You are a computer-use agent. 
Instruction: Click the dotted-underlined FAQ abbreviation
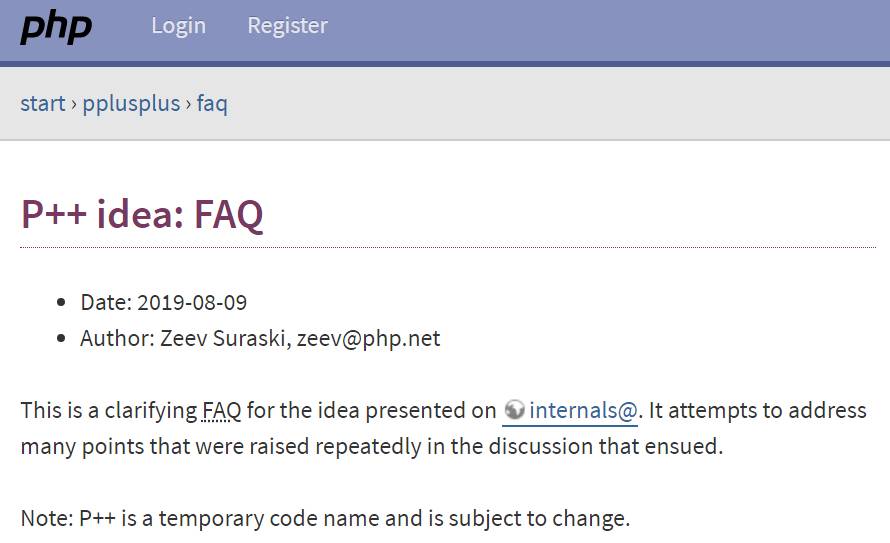click(x=222, y=410)
